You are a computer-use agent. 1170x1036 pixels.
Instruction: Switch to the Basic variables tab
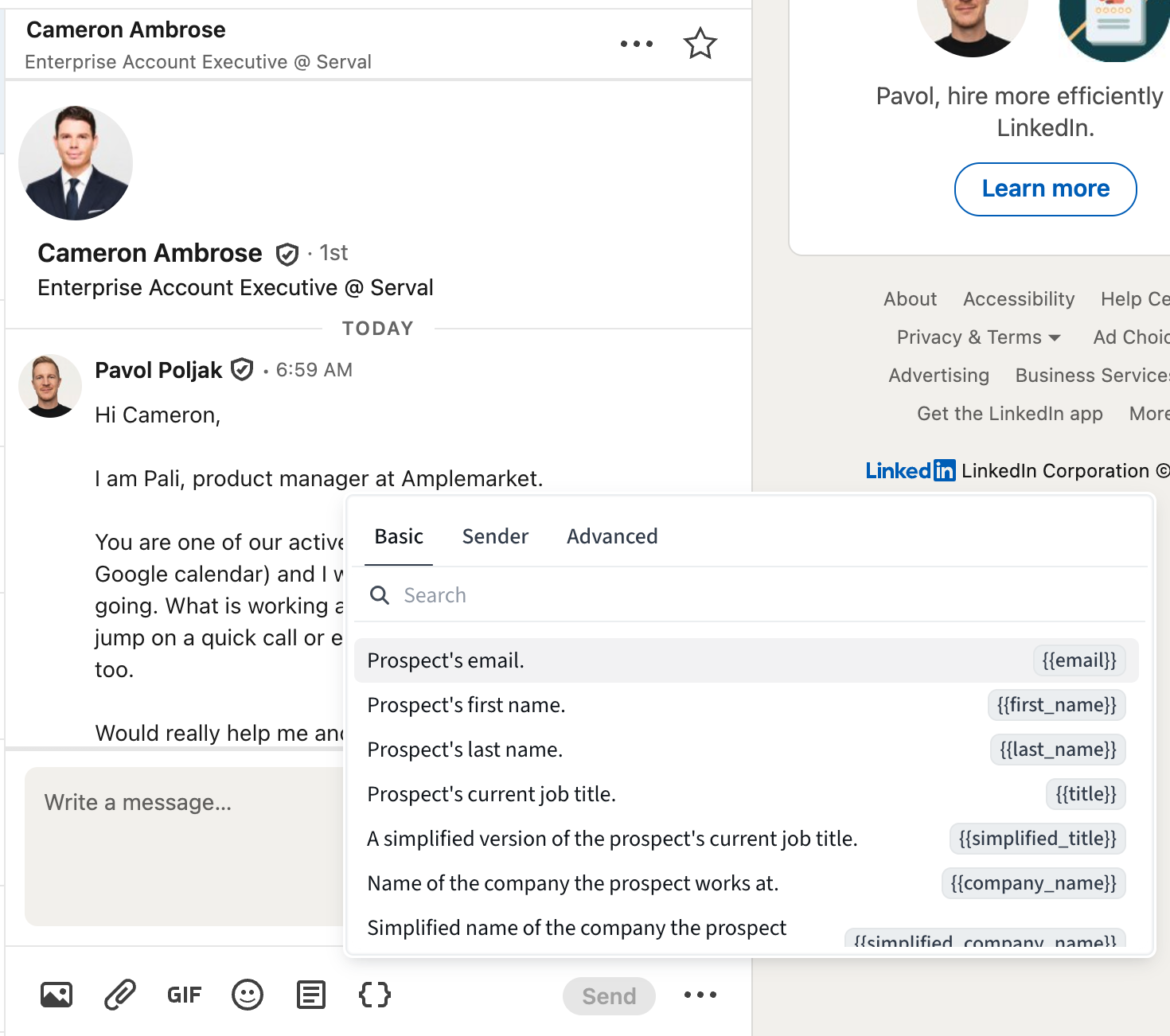(x=399, y=537)
